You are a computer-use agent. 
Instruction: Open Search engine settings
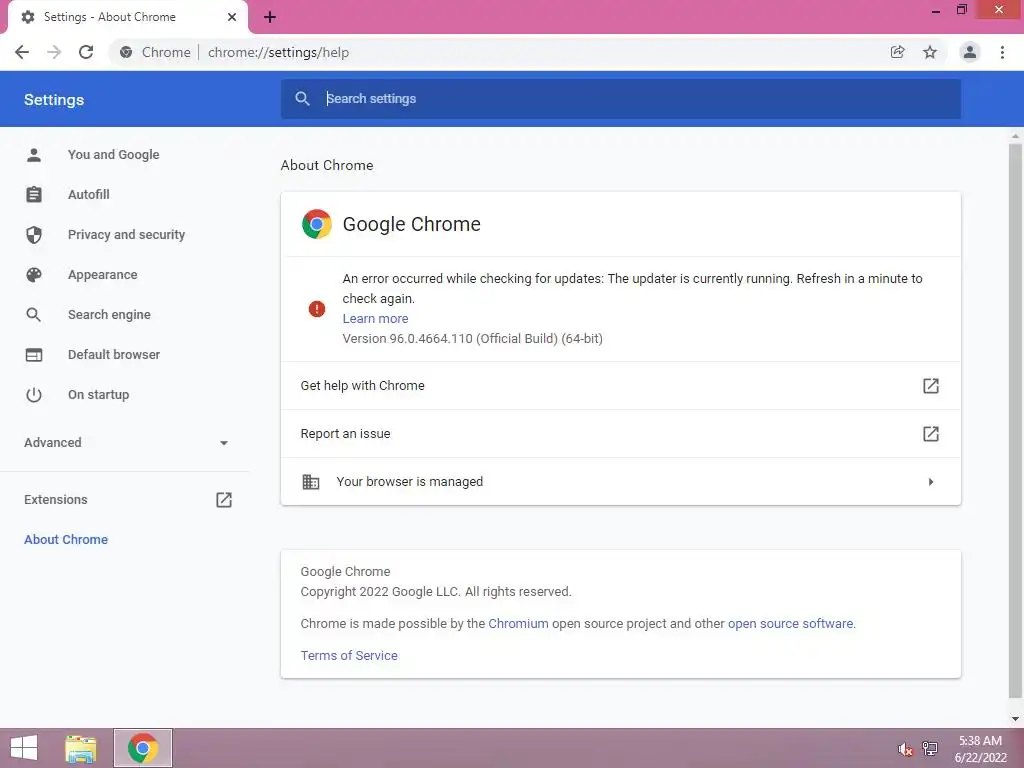point(109,315)
